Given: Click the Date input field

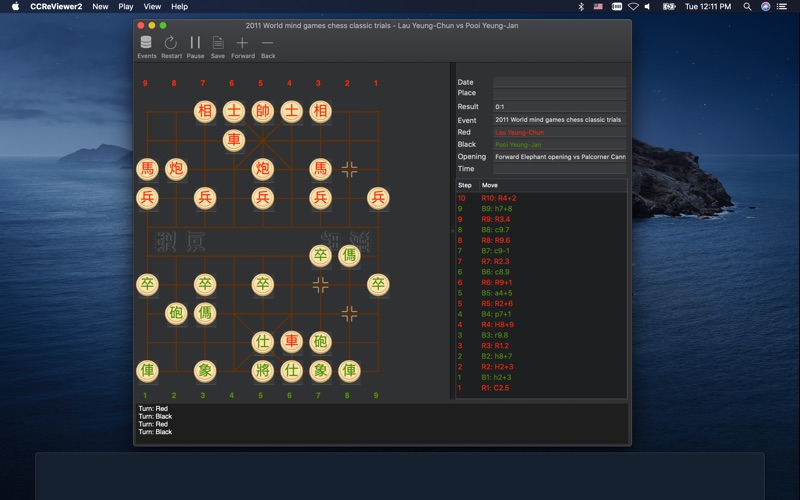Looking at the screenshot, I should pos(559,82).
